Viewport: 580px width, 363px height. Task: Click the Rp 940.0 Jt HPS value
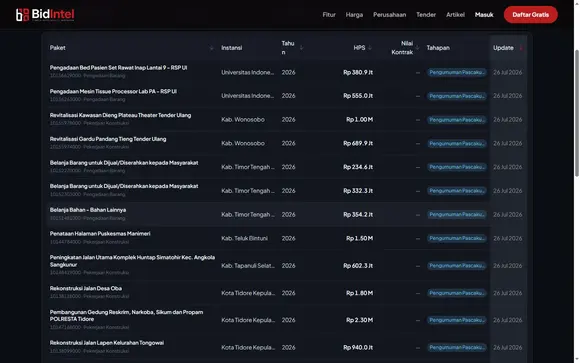tap(358, 347)
